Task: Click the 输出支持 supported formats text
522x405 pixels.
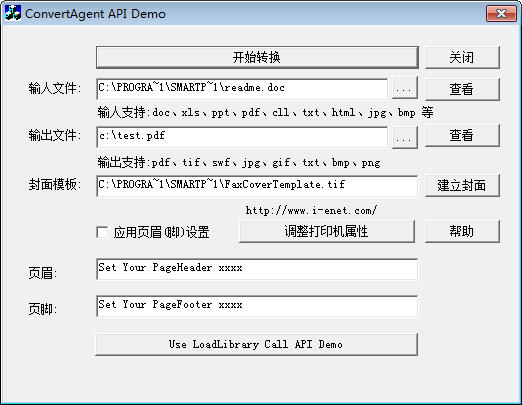Action: tap(239, 162)
